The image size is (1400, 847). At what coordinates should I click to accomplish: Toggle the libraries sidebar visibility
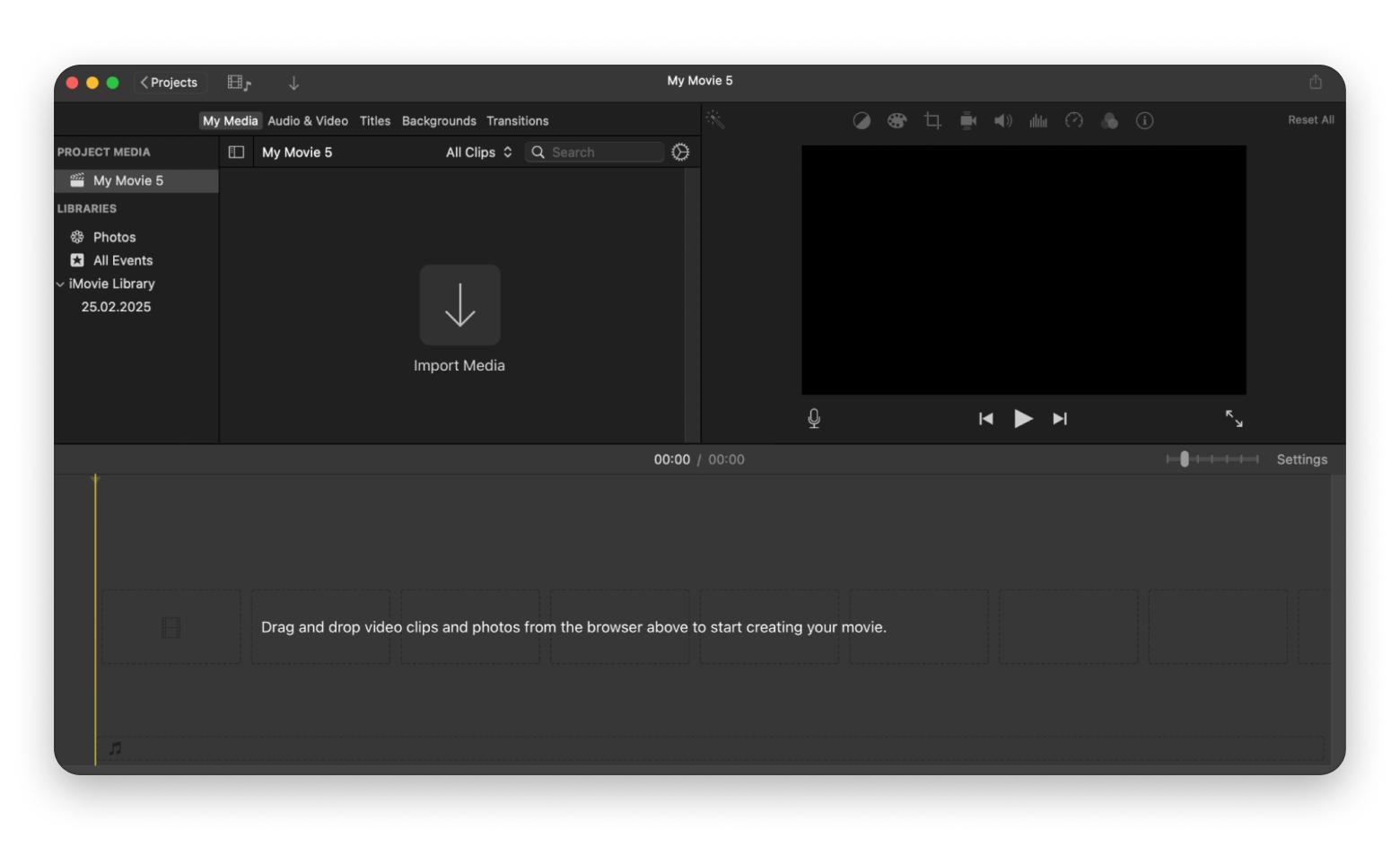236,153
